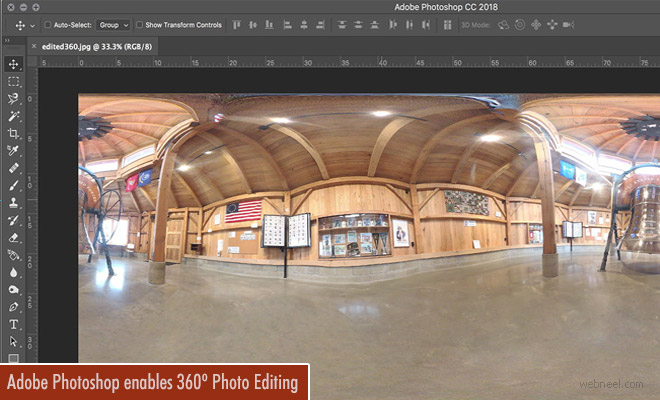Image resolution: width=660 pixels, height=400 pixels.
Task: Select the Brush tool
Action: point(13,185)
